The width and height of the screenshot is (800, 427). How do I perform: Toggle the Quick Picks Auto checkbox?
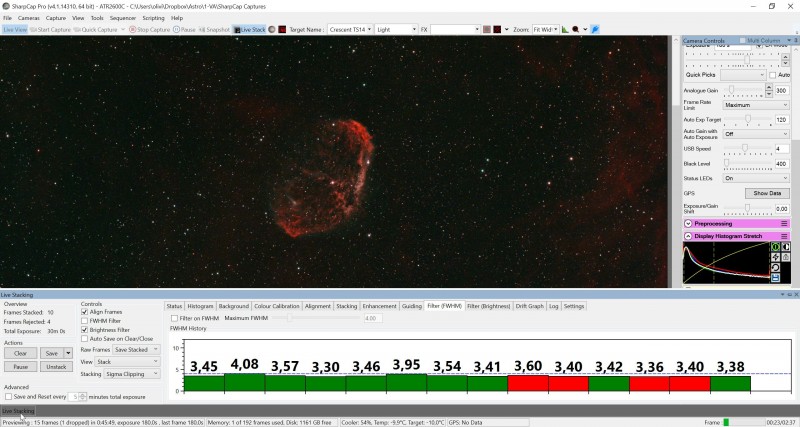point(772,75)
